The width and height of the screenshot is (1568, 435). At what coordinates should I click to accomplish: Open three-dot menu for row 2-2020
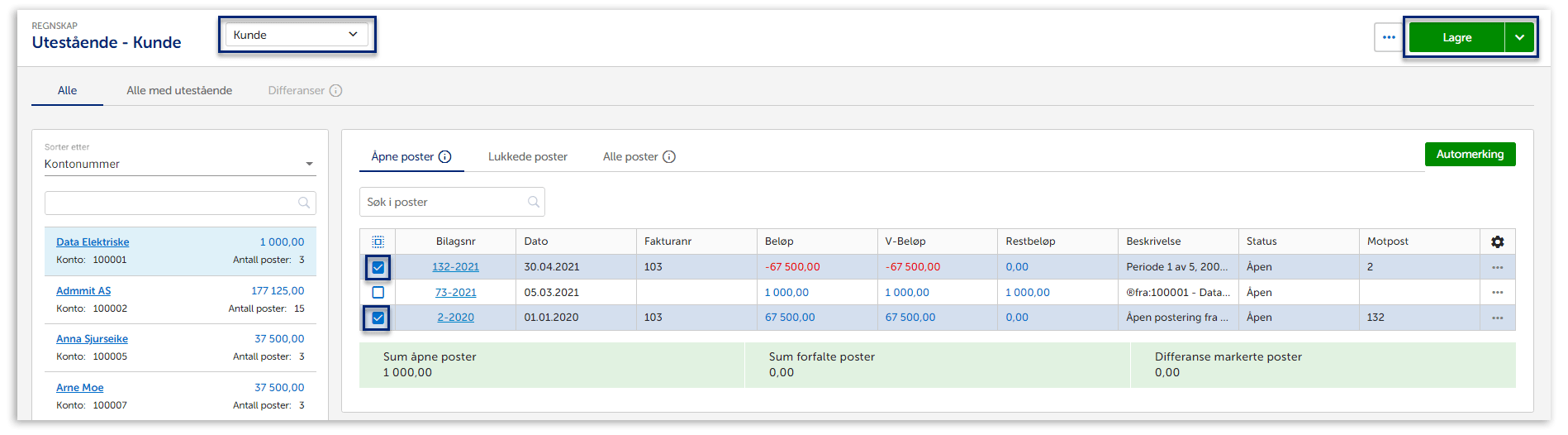[x=1497, y=318]
